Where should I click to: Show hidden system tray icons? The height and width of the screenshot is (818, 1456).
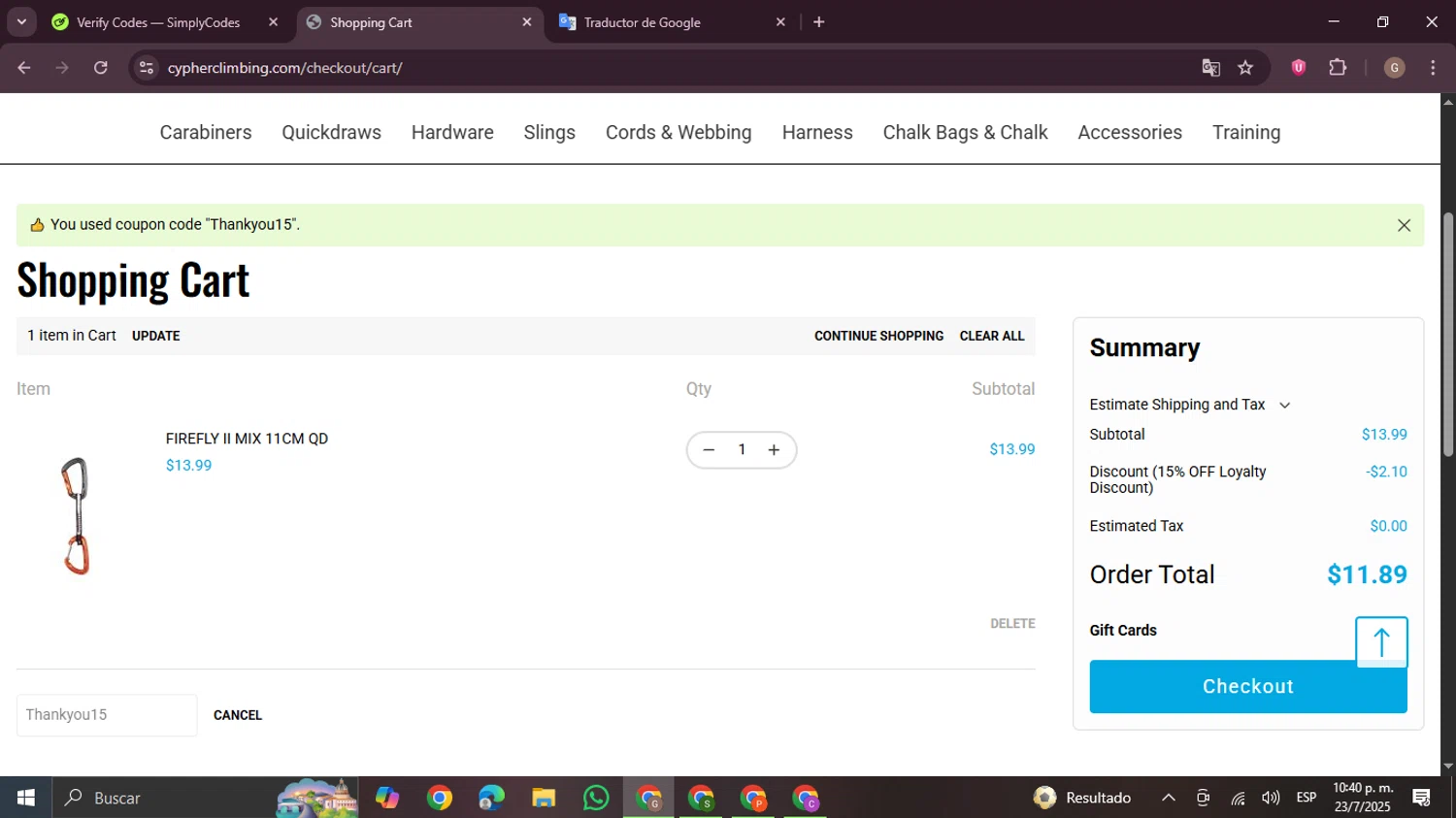tap(1169, 798)
